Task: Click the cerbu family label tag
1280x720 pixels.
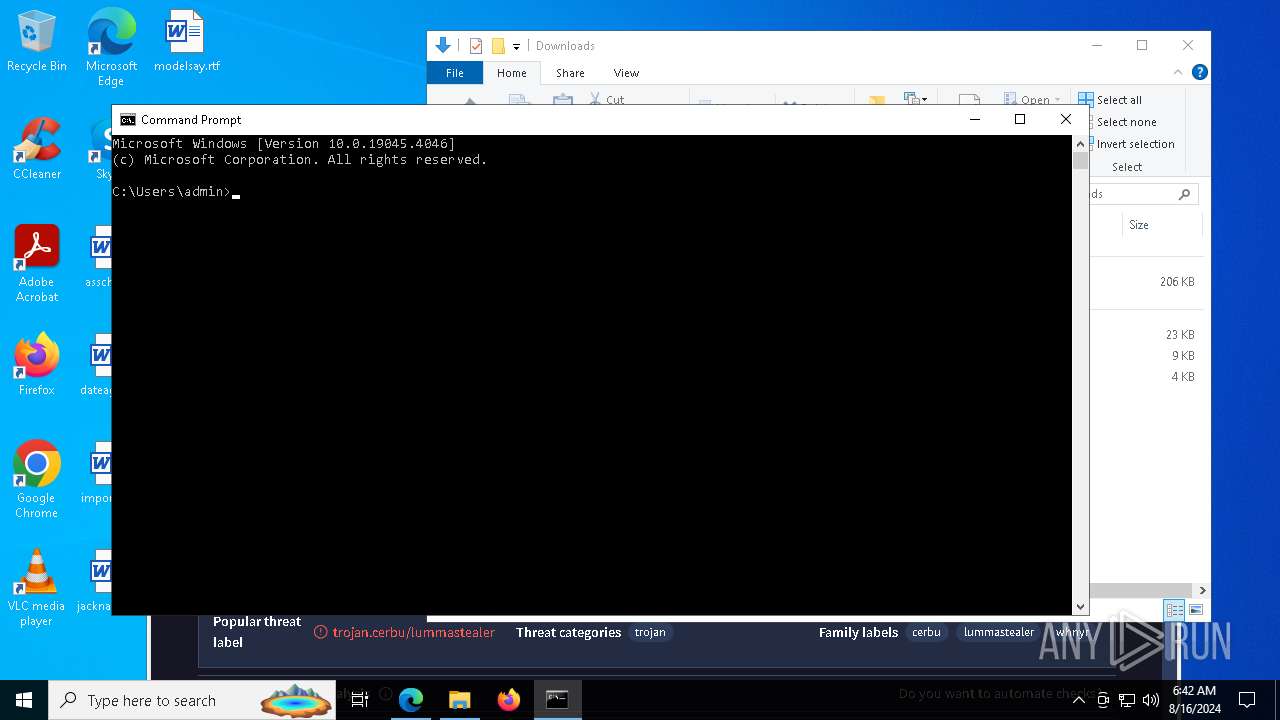Action: (x=926, y=632)
